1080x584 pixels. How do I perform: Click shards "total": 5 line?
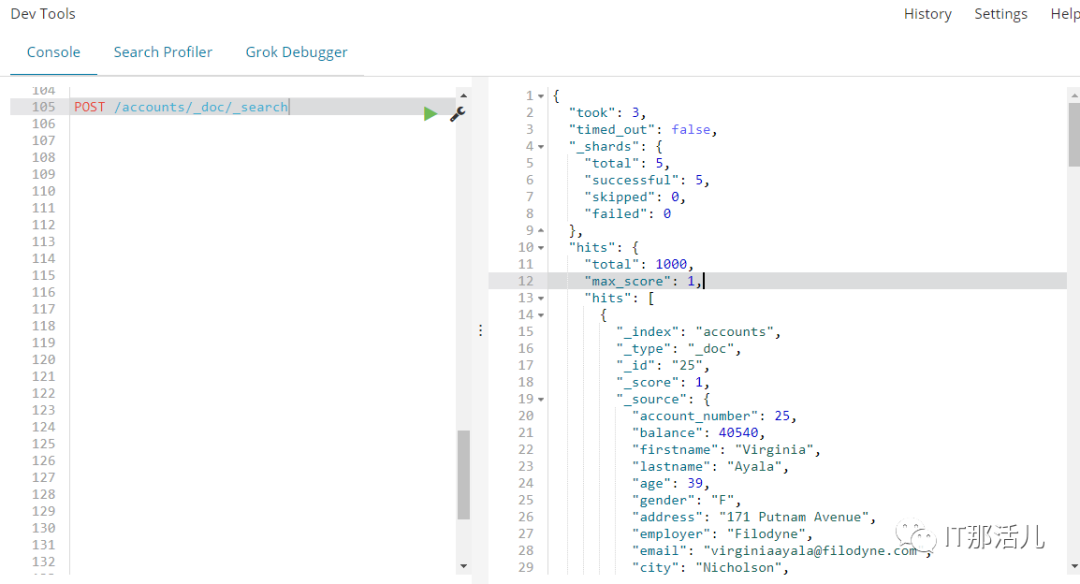627,163
